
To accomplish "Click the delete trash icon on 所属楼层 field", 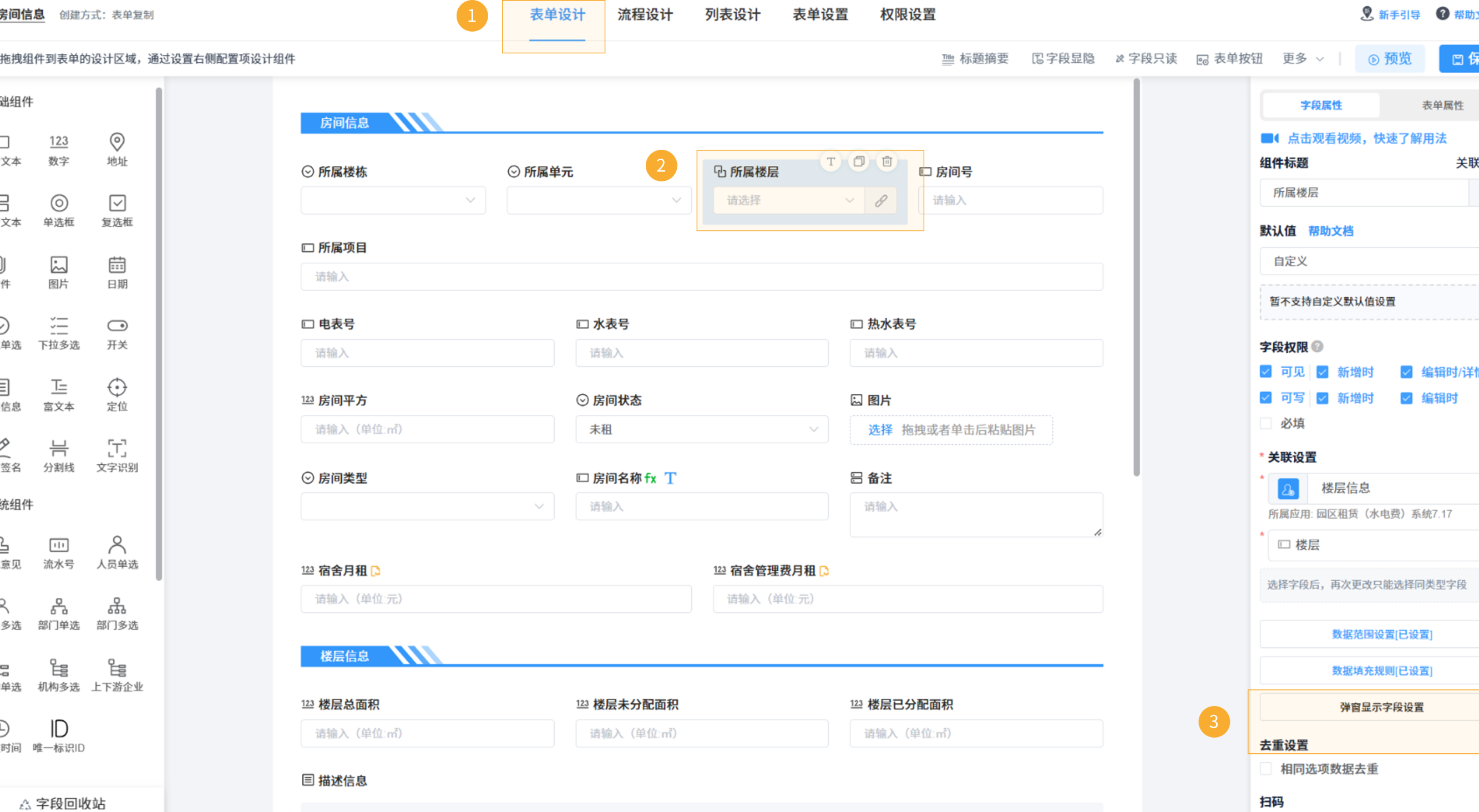I will click(887, 161).
